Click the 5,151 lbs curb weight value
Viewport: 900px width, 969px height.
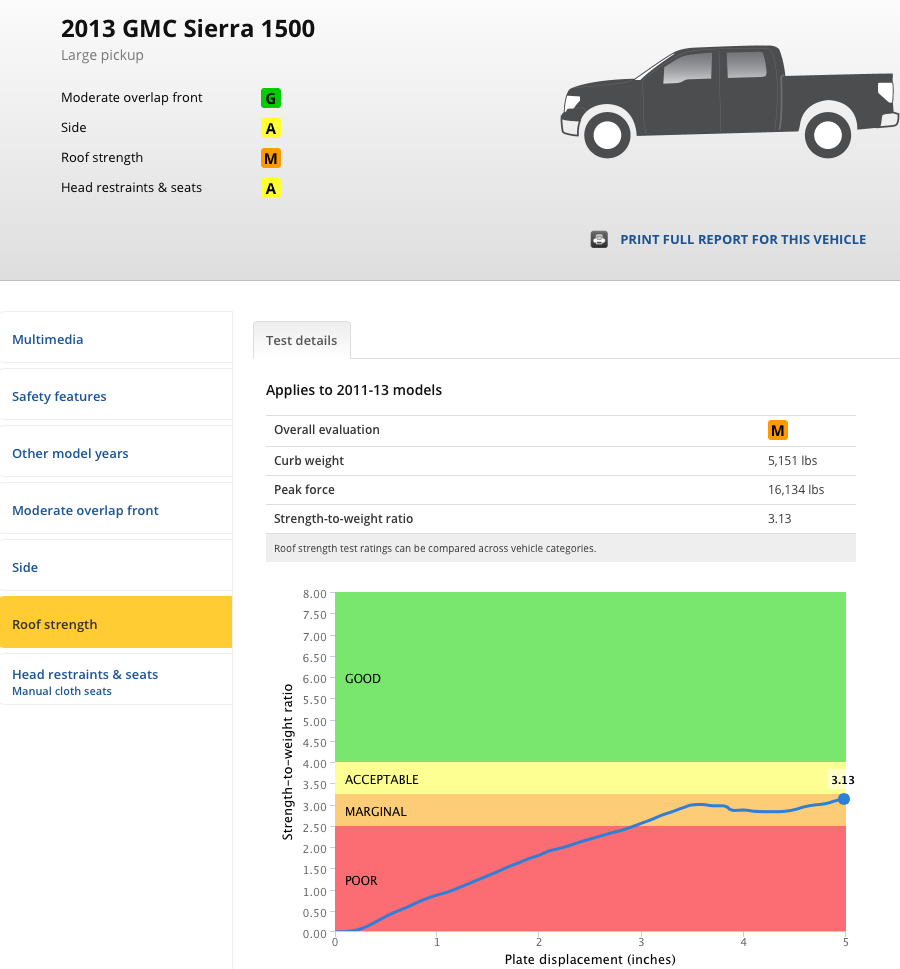(792, 460)
